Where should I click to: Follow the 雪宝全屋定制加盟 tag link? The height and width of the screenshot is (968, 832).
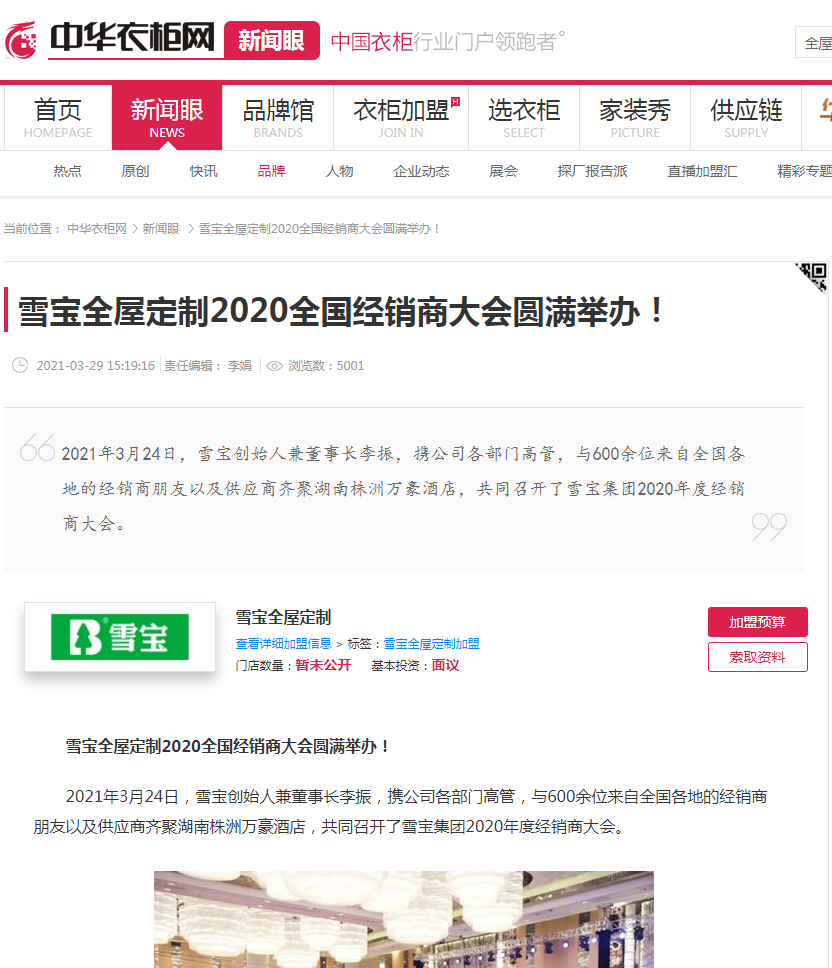(431, 643)
